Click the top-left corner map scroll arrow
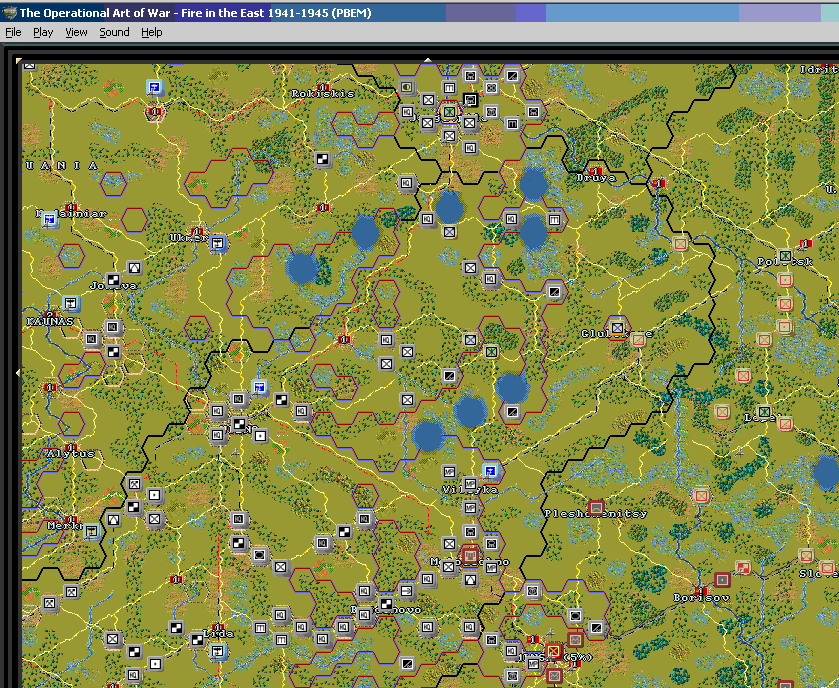This screenshot has height=688, width=839. (x=19, y=61)
